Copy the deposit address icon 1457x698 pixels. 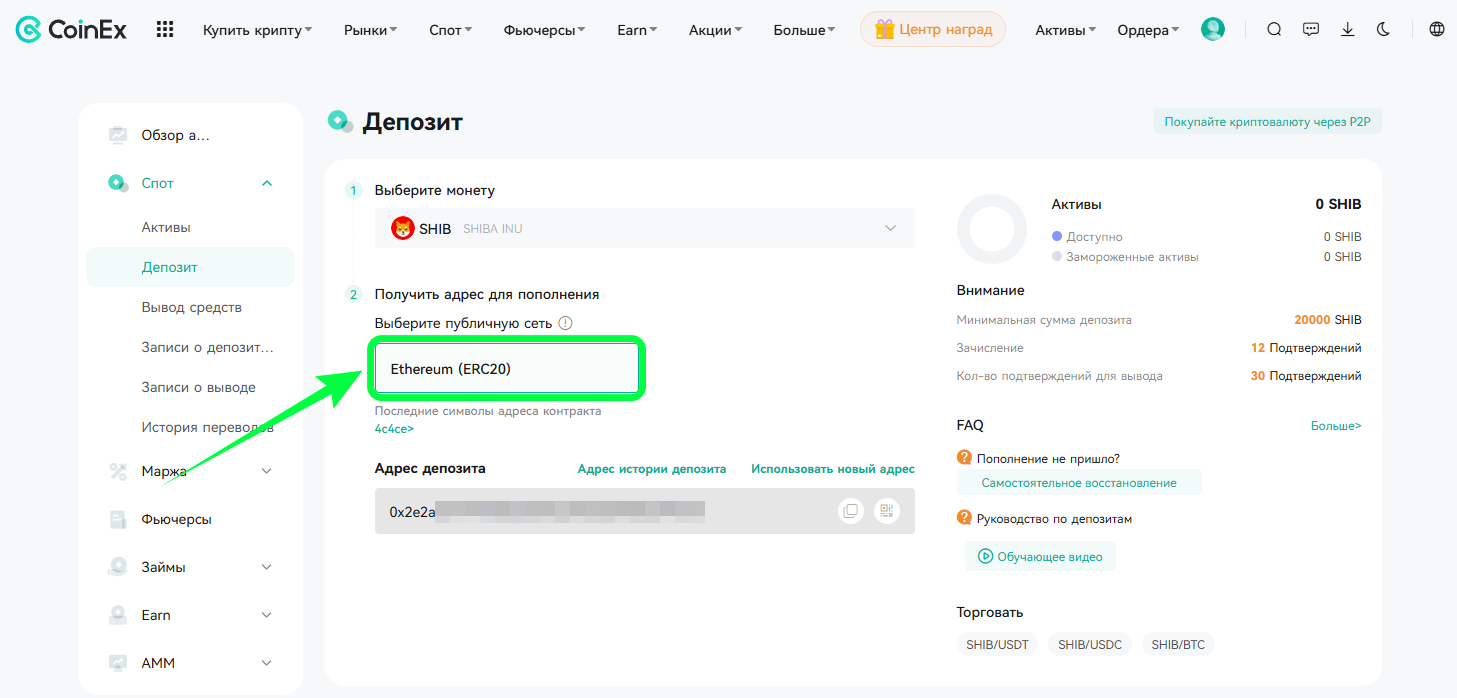click(x=850, y=511)
